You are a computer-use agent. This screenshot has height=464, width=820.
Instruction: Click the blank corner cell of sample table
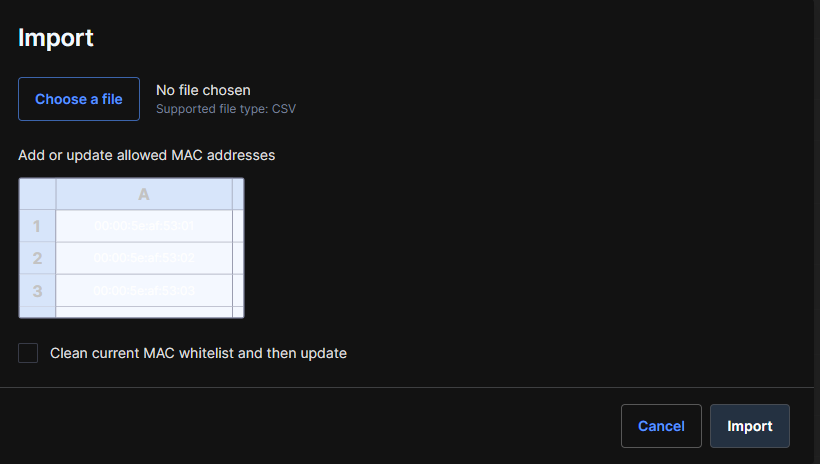click(37, 194)
